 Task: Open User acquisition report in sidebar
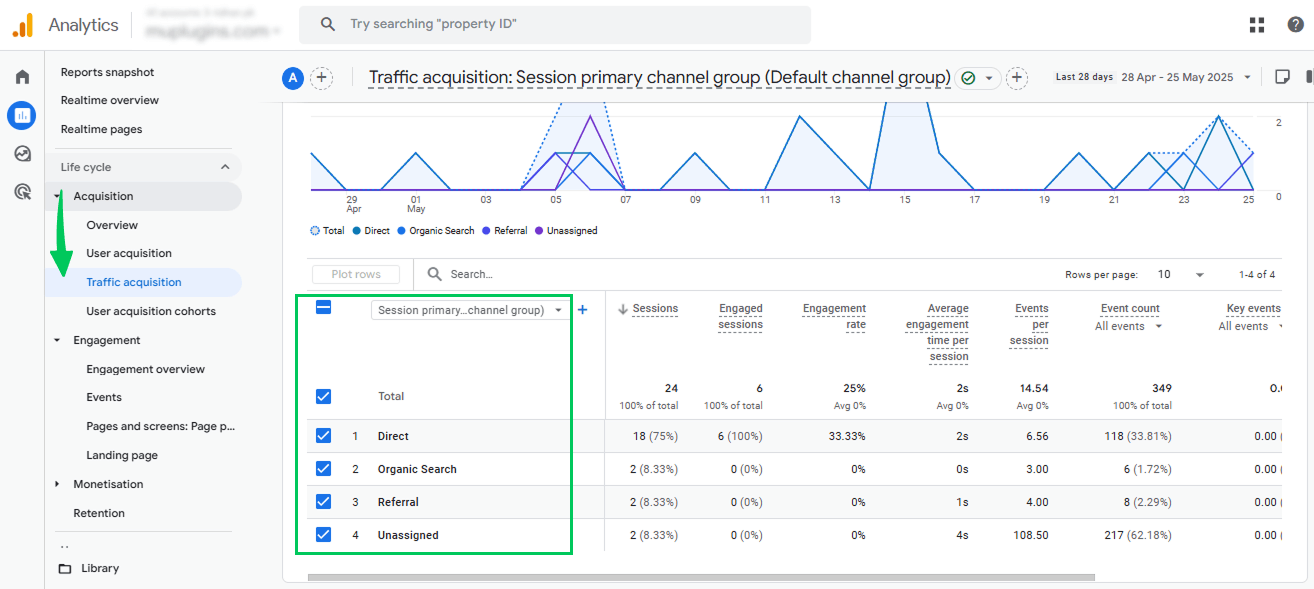click(x=129, y=253)
